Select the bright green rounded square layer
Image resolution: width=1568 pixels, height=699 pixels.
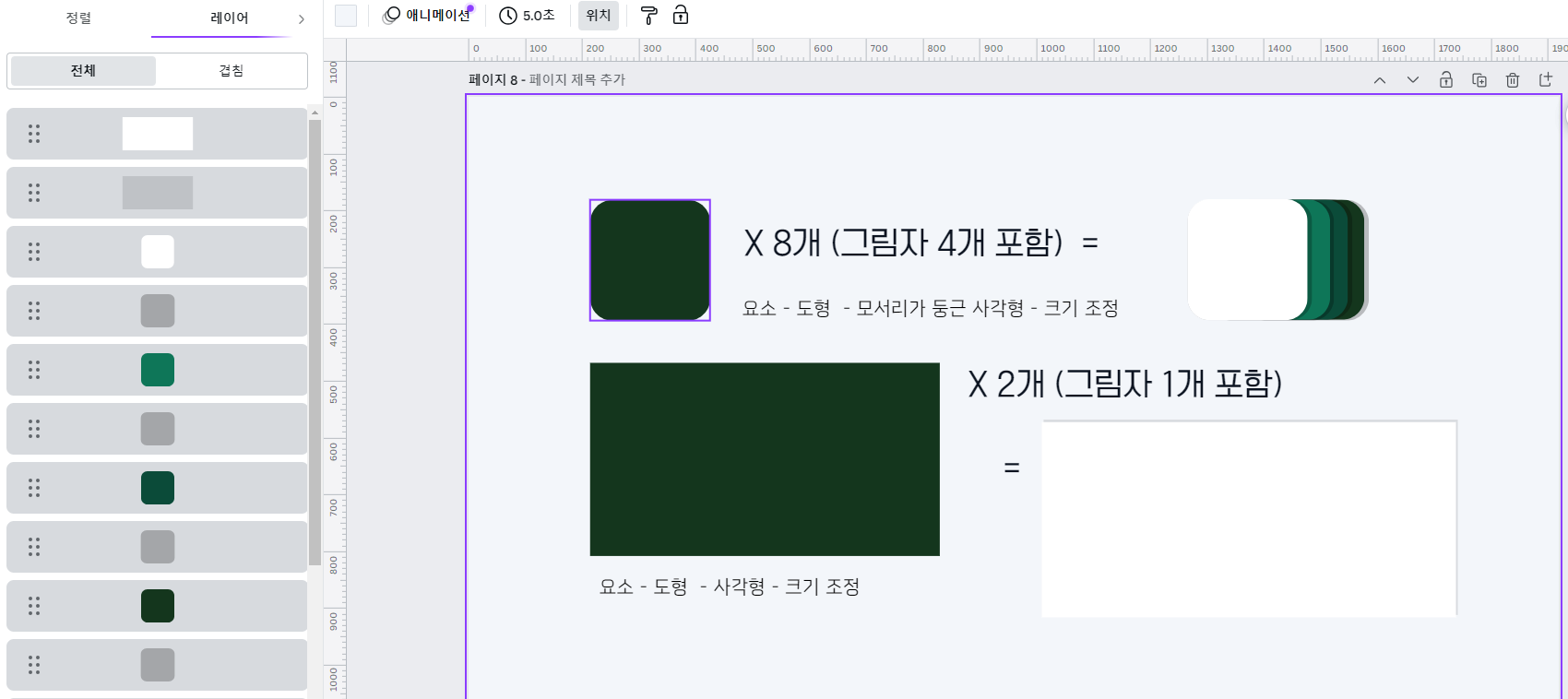click(x=157, y=370)
